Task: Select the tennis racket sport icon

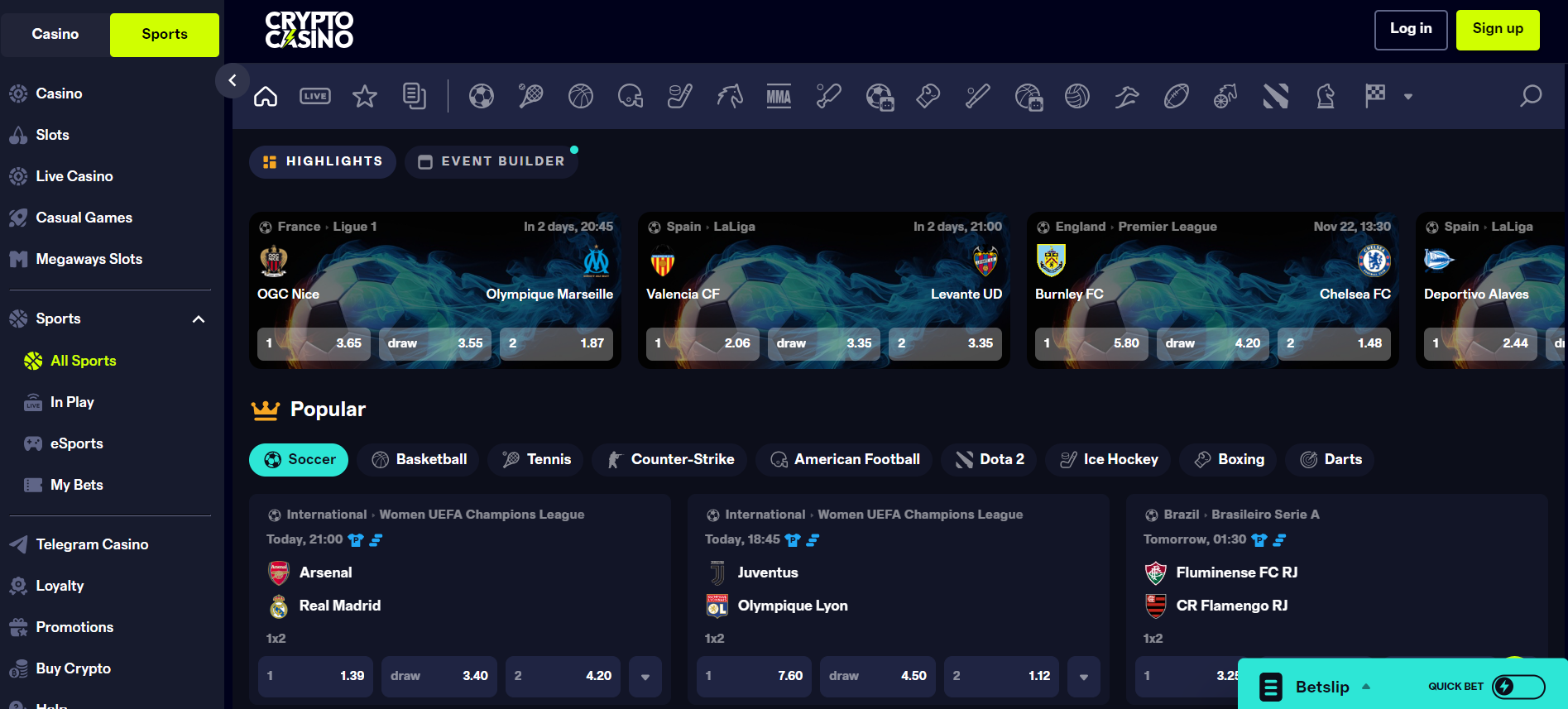Action: tap(531, 96)
